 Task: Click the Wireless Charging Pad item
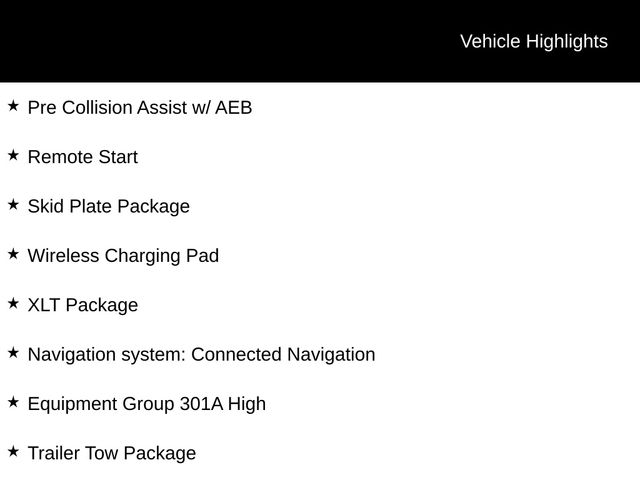point(123,256)
